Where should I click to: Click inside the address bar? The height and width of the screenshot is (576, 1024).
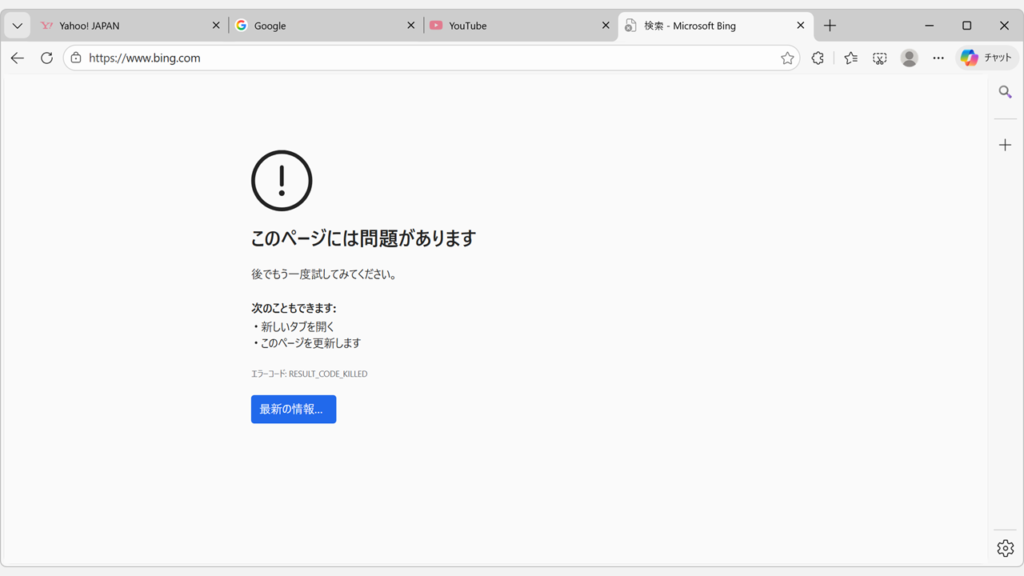click(x=300, y=58)
